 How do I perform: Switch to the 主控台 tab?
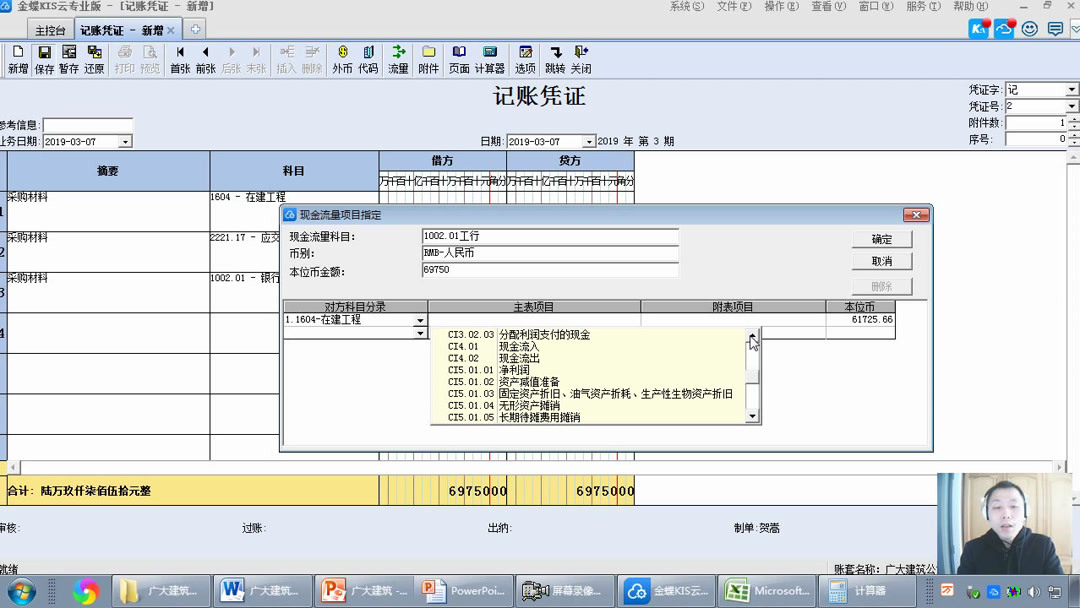pyautogui.click(x=50, y=29)
